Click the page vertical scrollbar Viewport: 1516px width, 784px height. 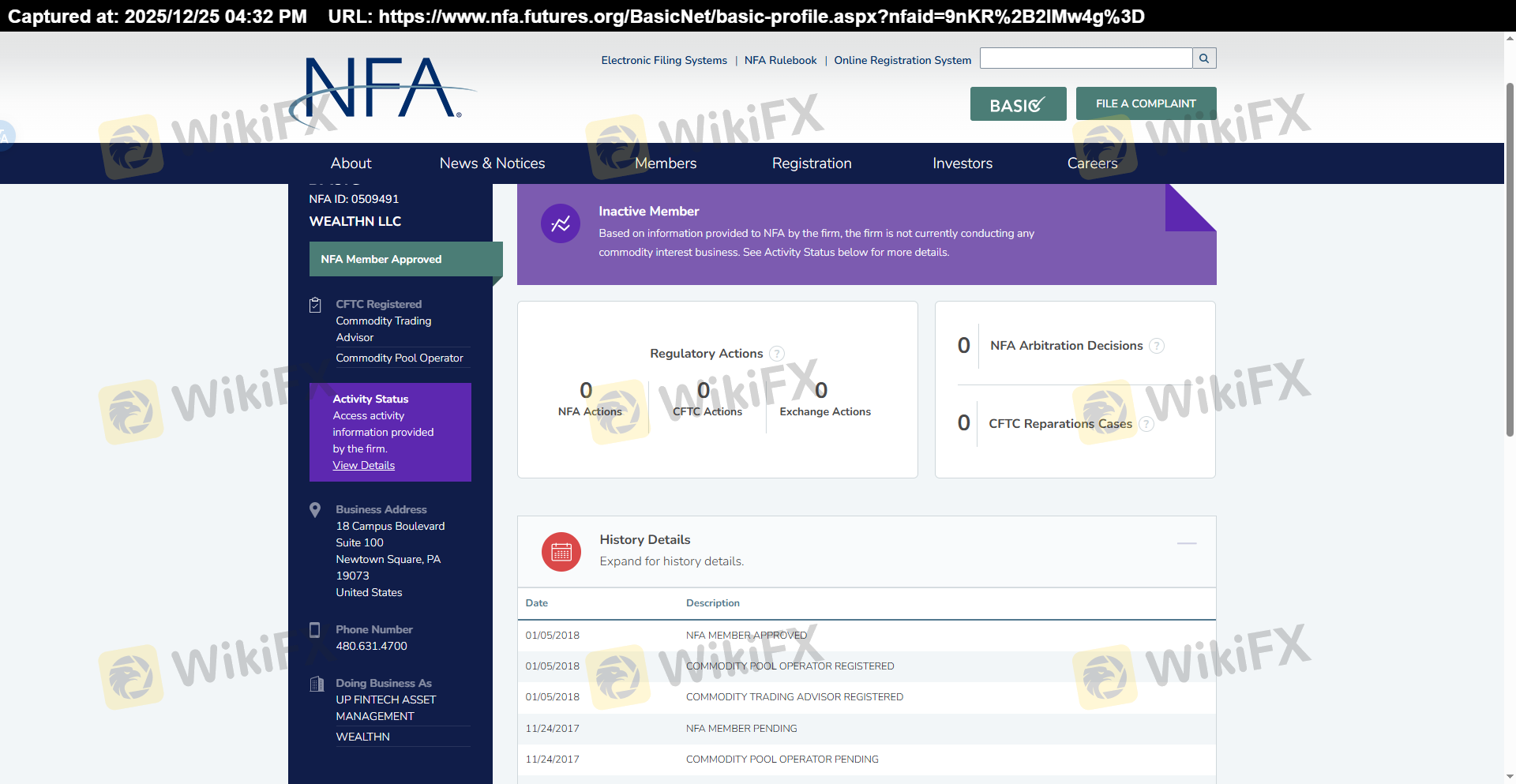click(x=1510, y=261)
